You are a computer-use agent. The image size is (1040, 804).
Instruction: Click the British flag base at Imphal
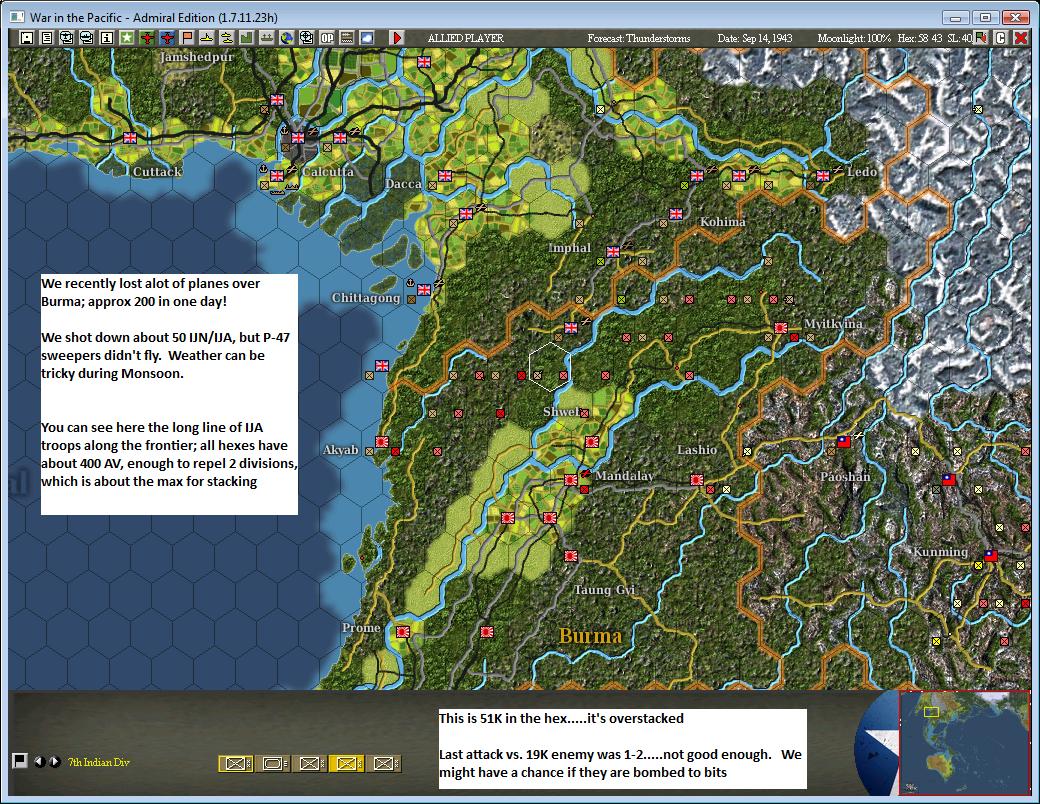point(613,251)
